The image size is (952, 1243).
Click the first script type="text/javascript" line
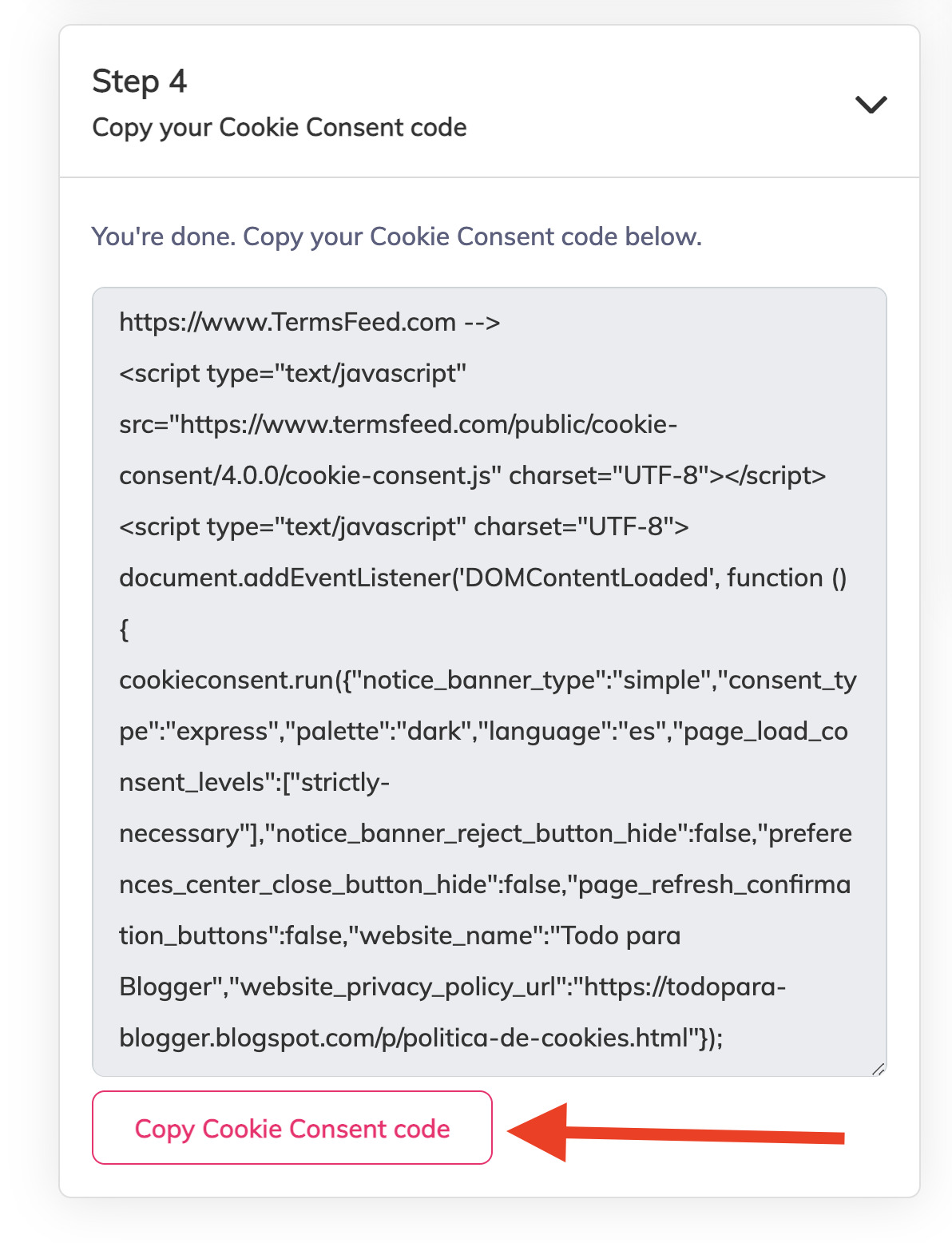(292, 373)
